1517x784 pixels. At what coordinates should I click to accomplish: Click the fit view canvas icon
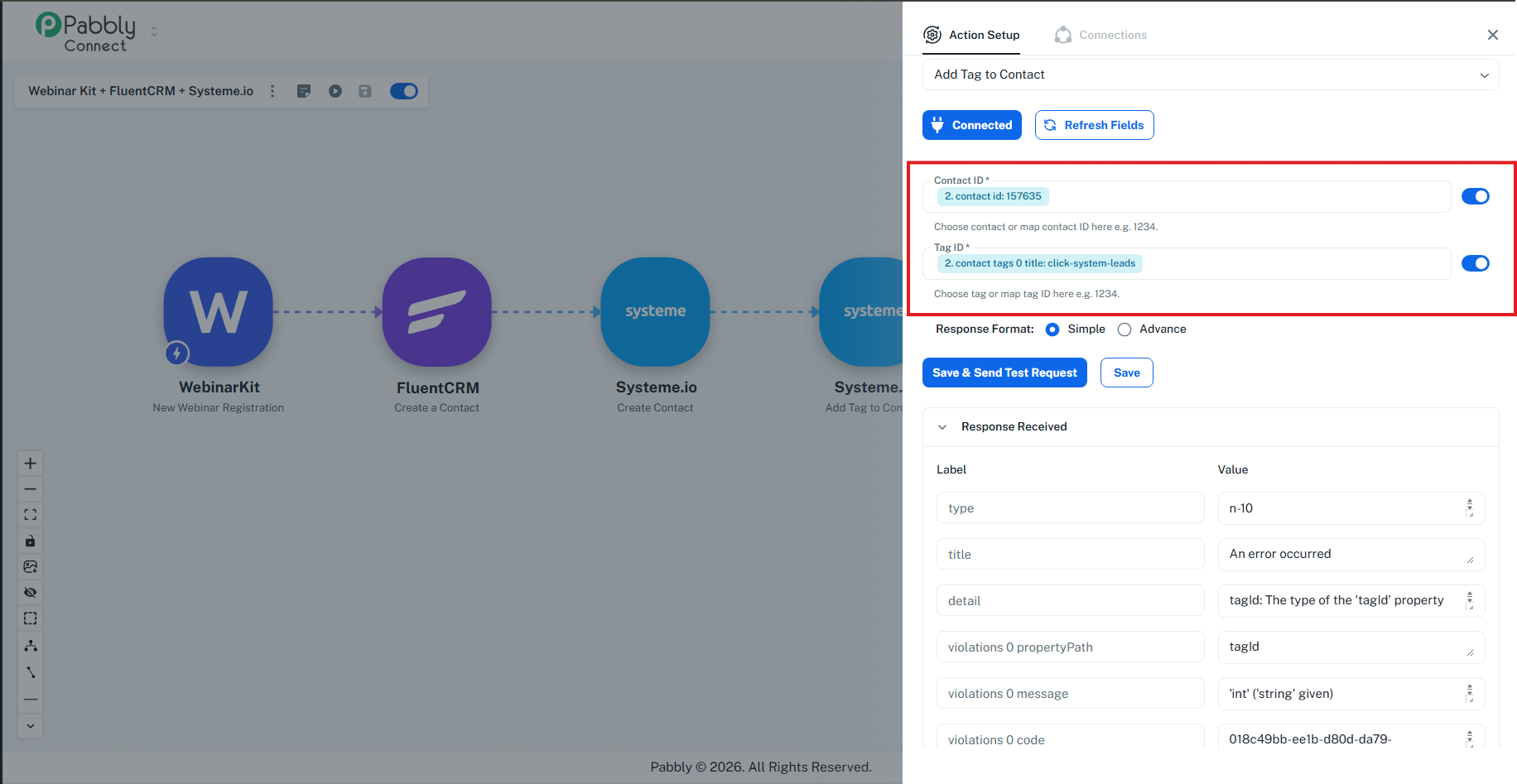click(31, 515)
